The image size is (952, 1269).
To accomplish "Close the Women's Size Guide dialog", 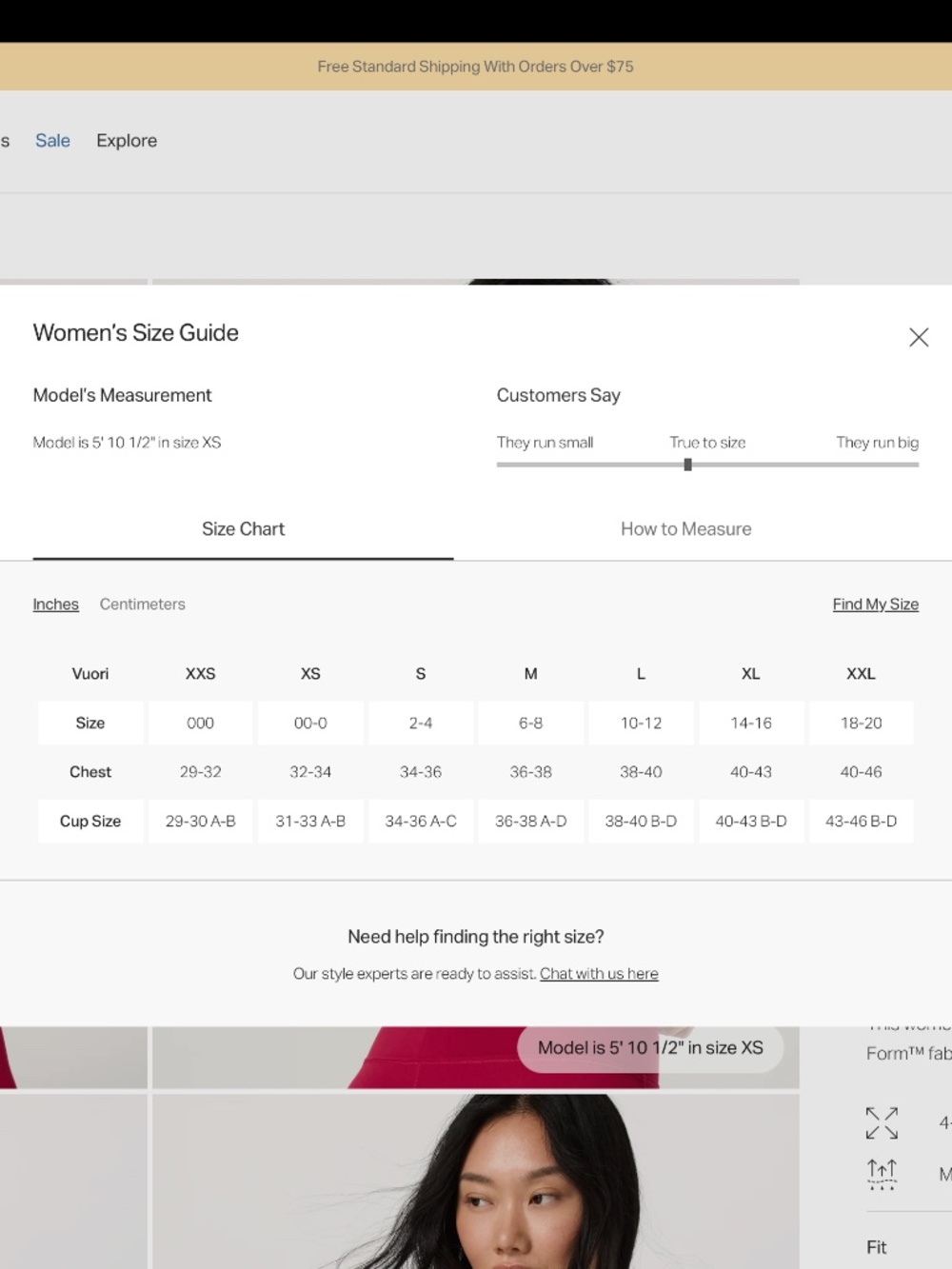I will click(x=919, y=337).
